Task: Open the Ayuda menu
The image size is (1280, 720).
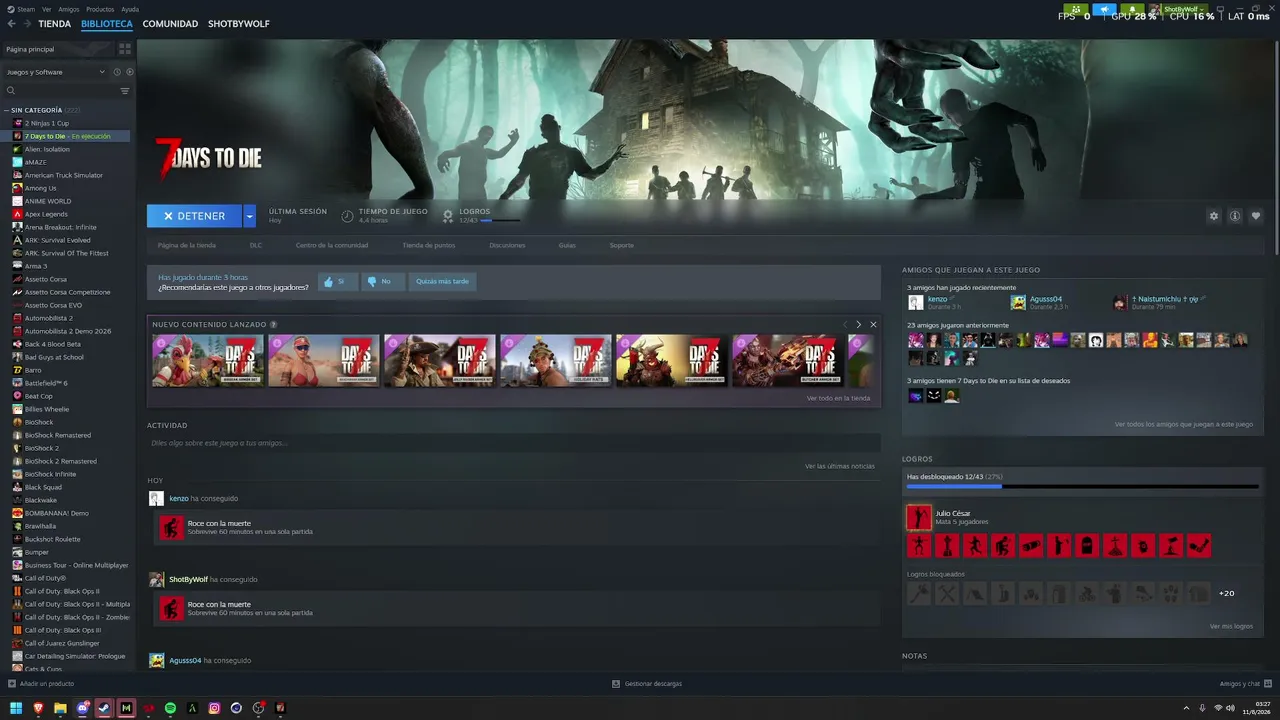Action: tap(130, 9)
